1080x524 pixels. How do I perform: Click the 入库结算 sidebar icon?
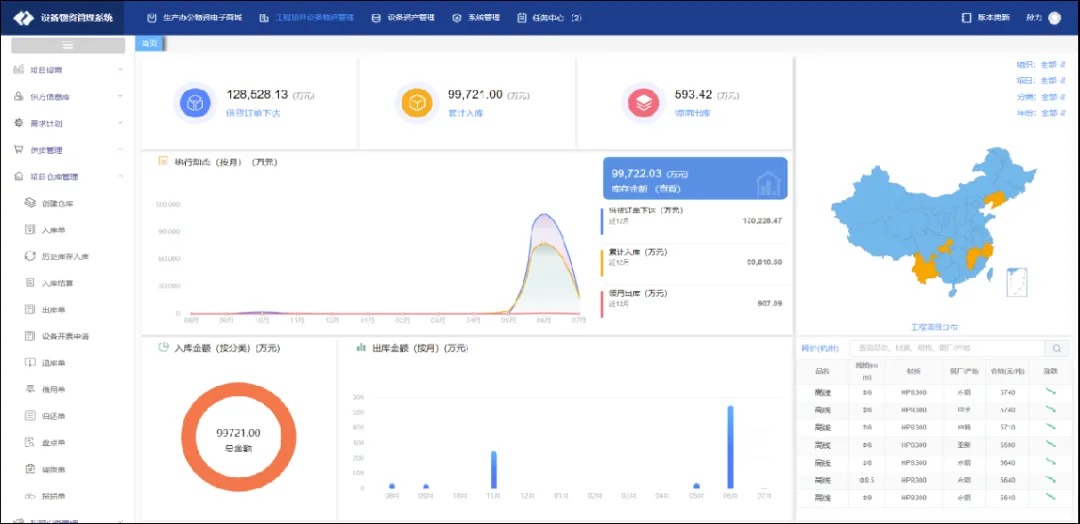[30, 283]
